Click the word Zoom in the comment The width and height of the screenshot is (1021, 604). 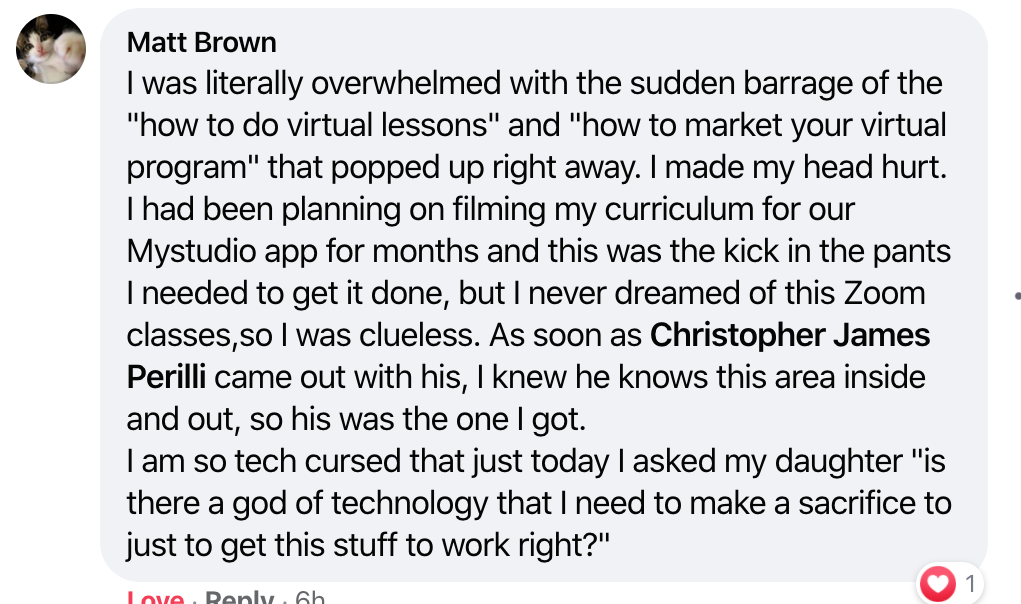click(x=884, y=294)
